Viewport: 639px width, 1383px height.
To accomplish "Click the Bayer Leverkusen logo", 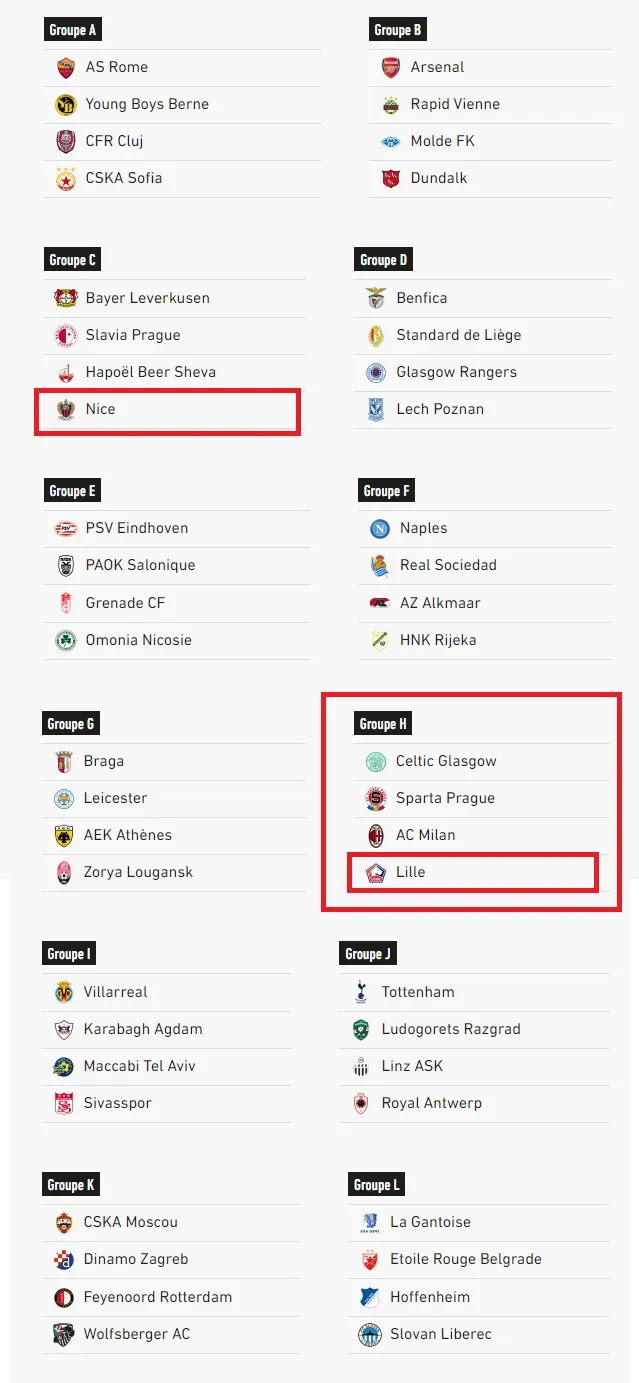I will [x=66, y=298].
